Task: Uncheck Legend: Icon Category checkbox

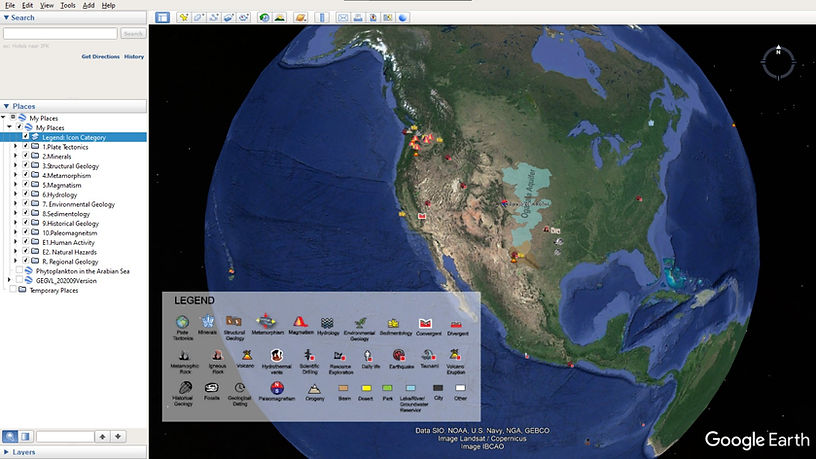Action: 26,137
